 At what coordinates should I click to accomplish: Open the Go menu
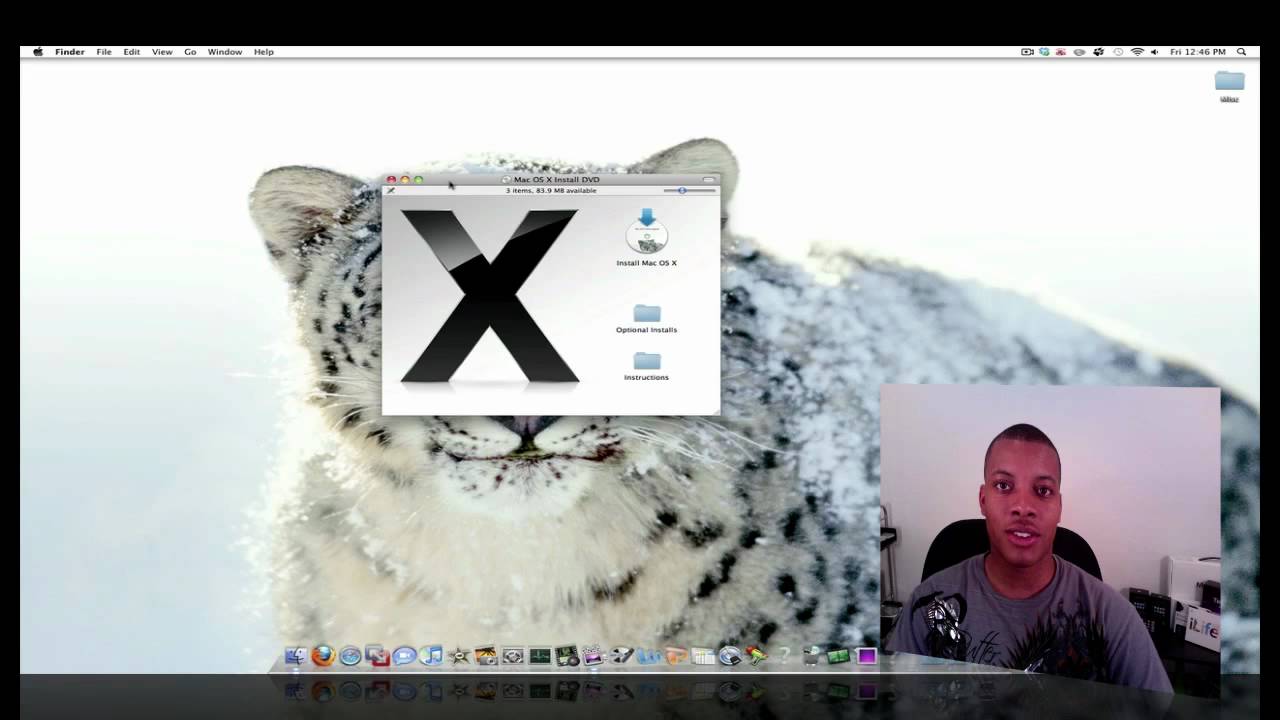pos(190,52)
